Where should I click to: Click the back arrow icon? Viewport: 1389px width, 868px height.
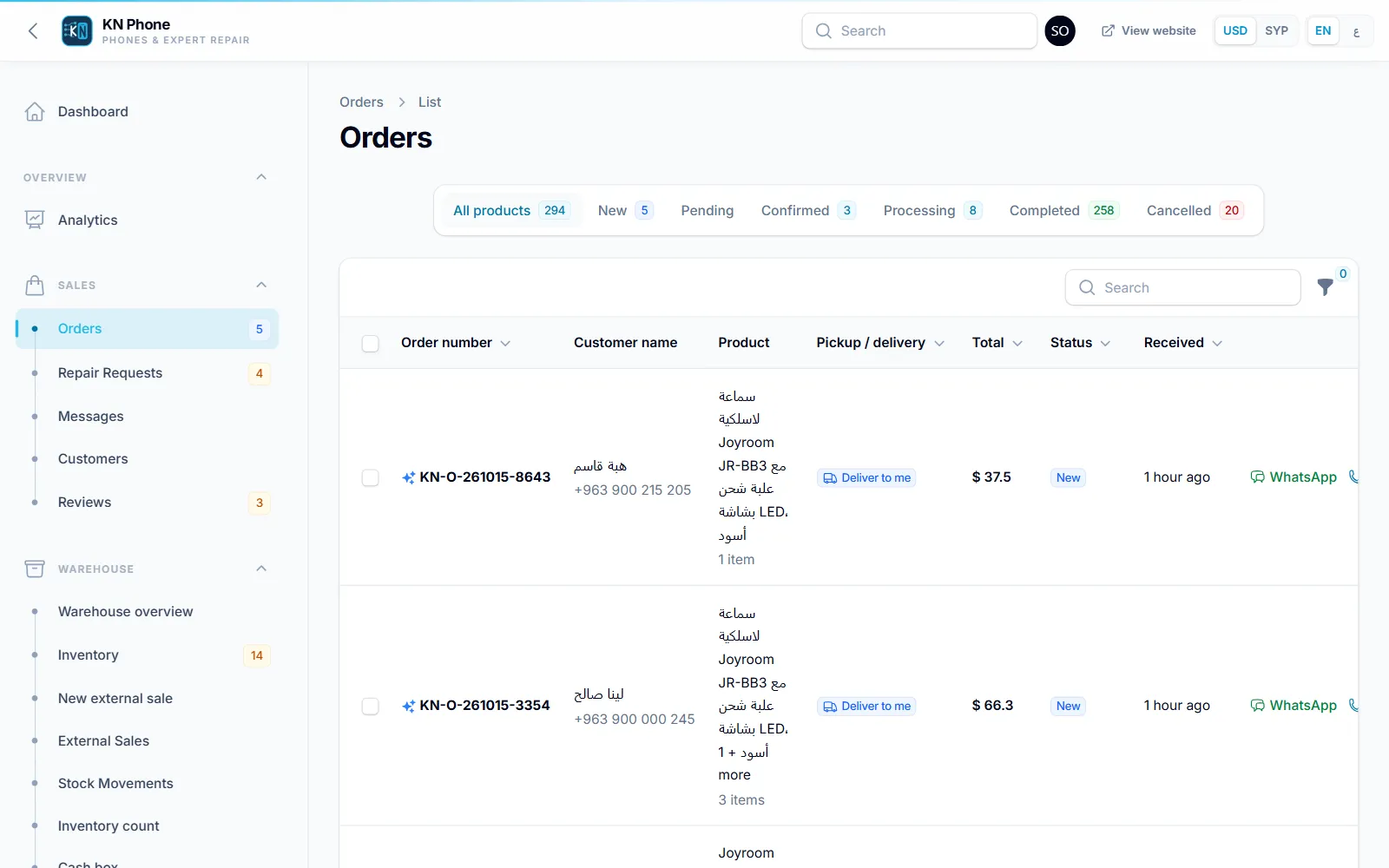(33, 31)
